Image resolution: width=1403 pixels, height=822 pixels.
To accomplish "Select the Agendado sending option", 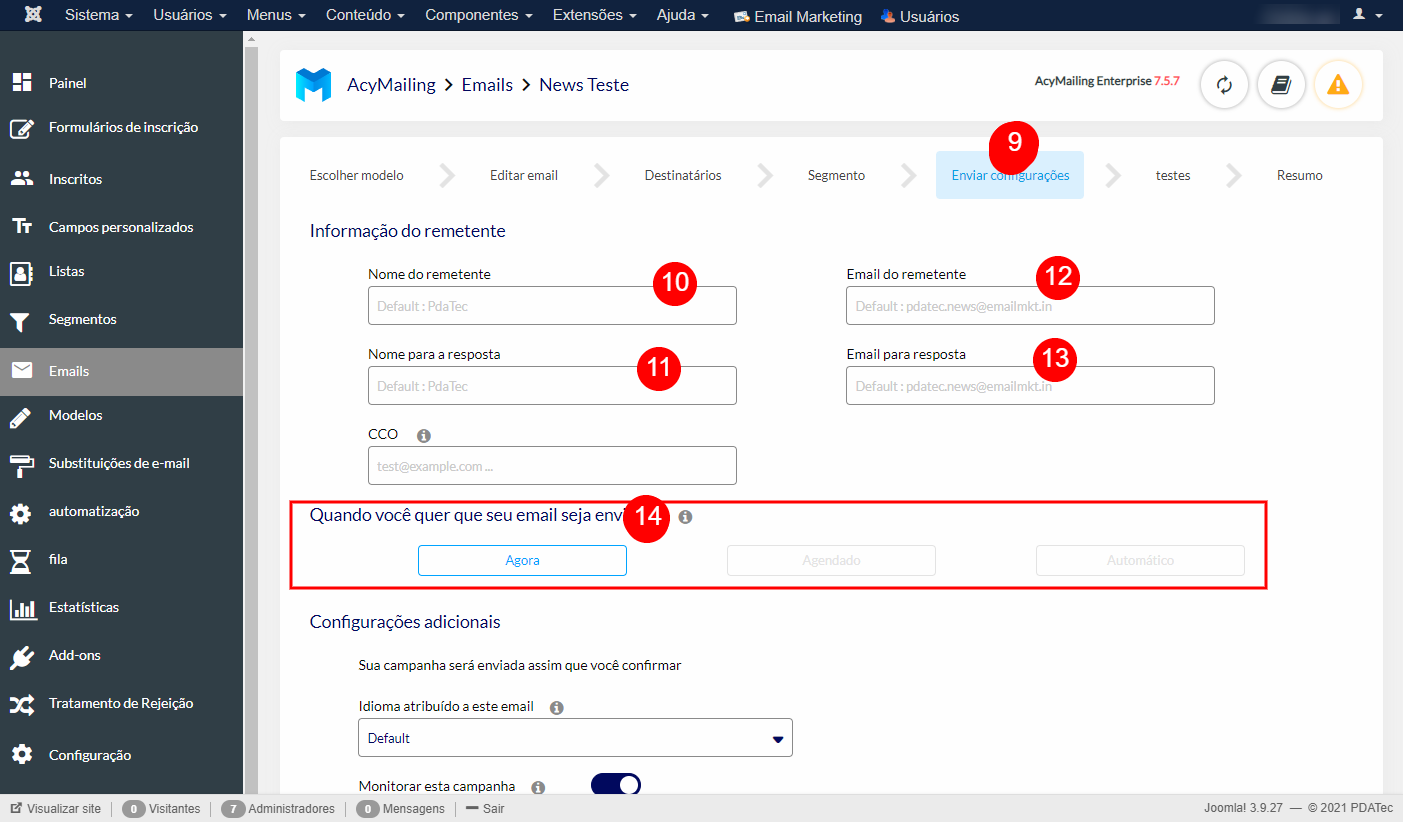I will click(831, 560).
